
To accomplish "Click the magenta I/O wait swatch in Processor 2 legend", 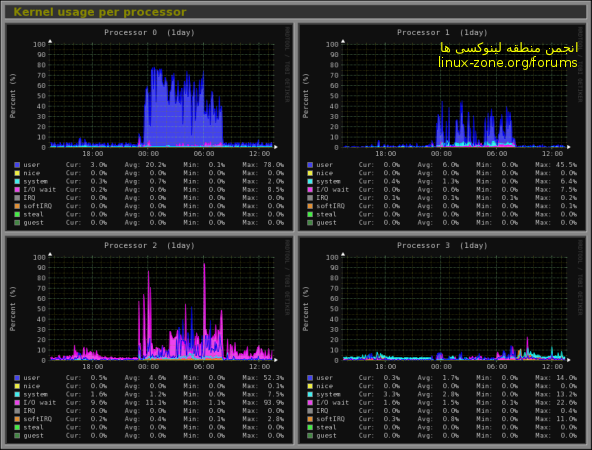I will 17,403.
